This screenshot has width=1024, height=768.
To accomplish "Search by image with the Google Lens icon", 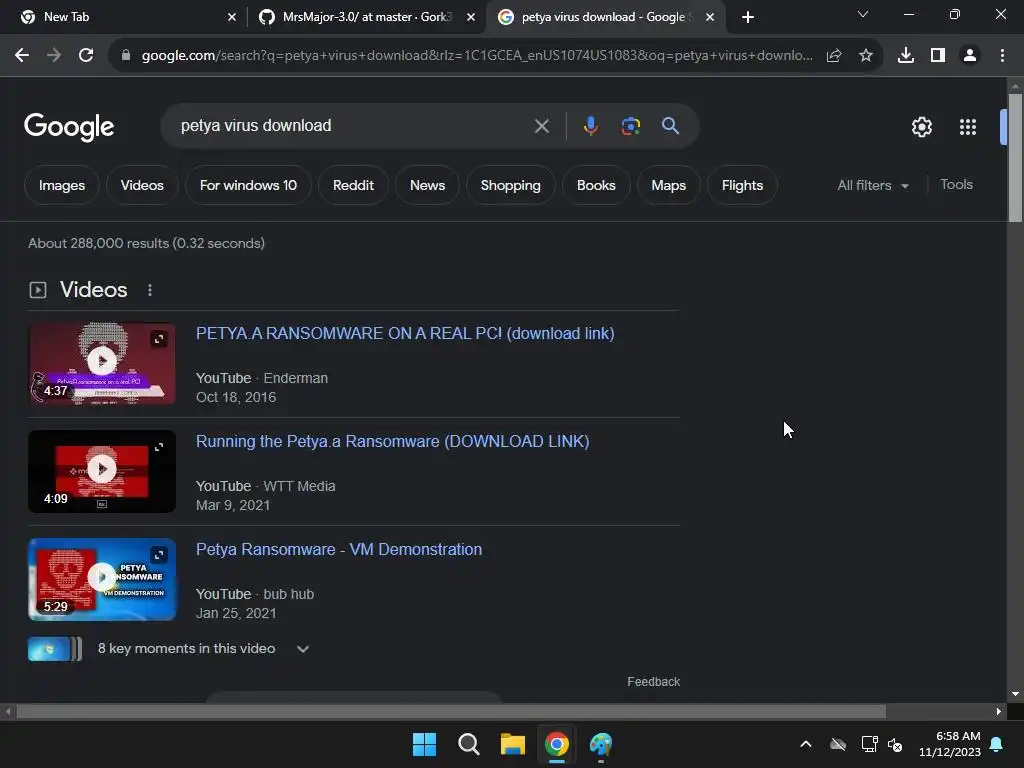I will (x=630, y=126).
